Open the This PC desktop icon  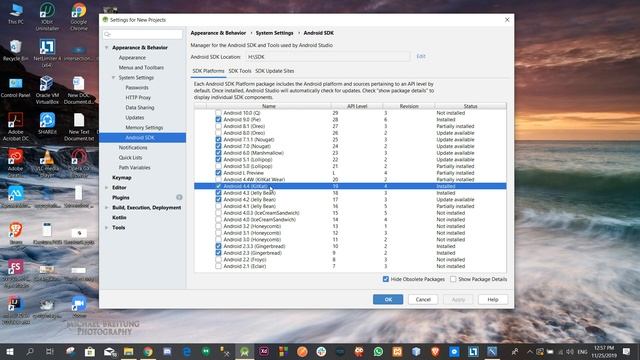pos(16,13)
